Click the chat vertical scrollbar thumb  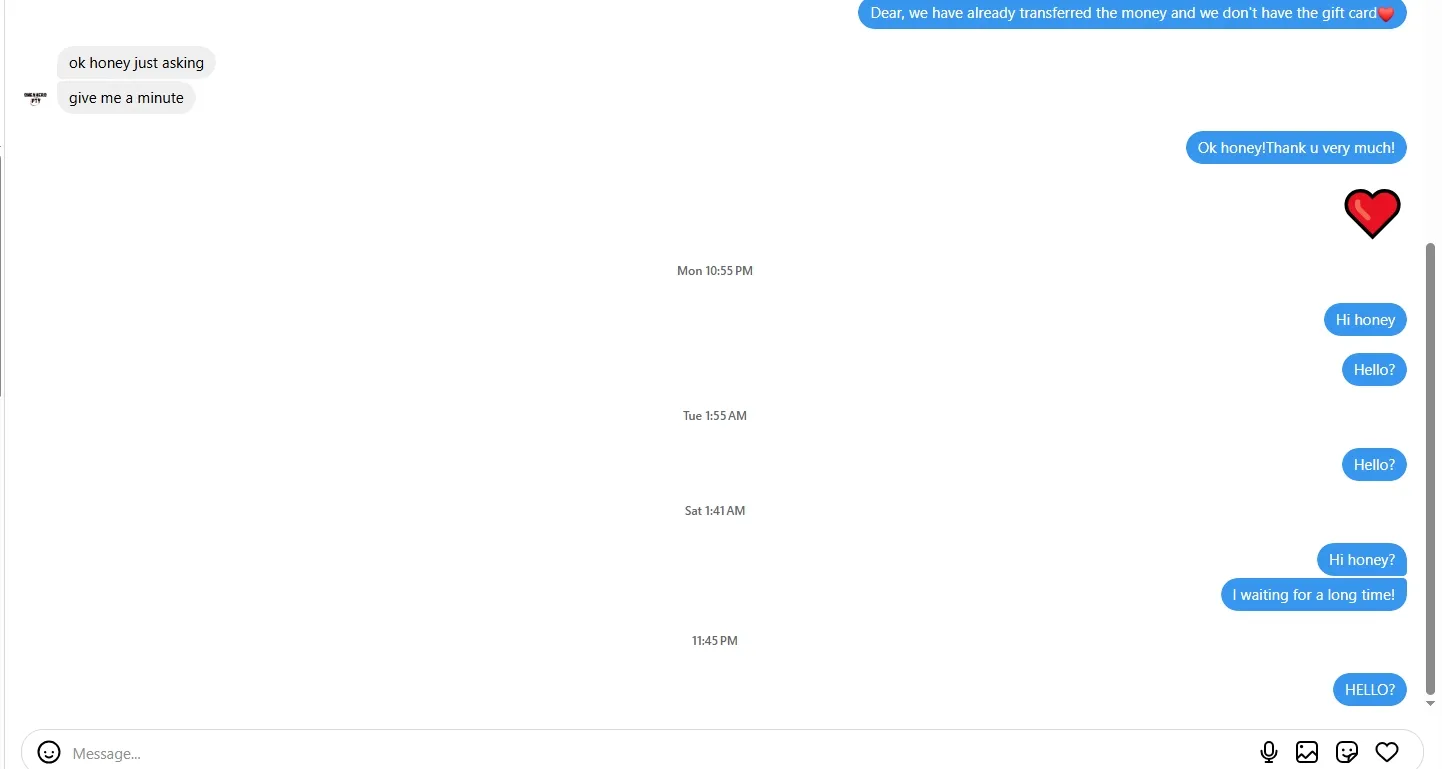click(1430, 469)
